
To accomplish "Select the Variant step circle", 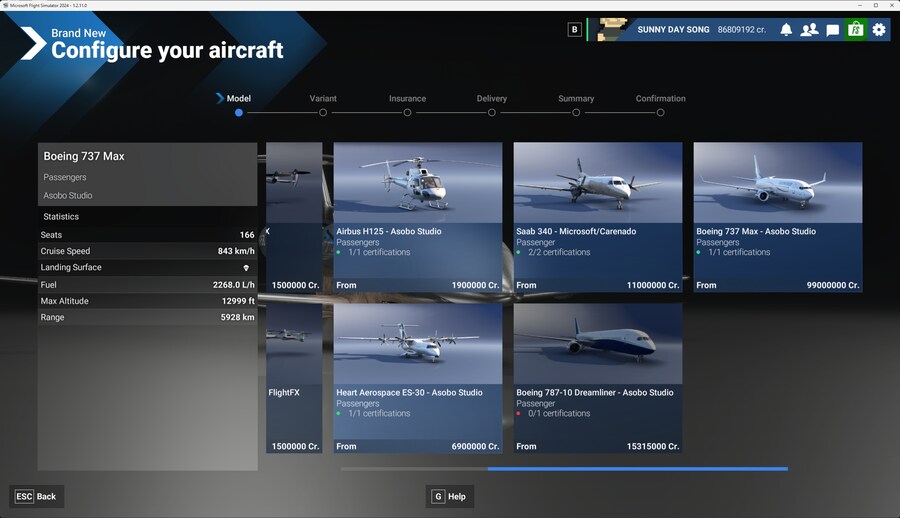I will pos(323,113).
